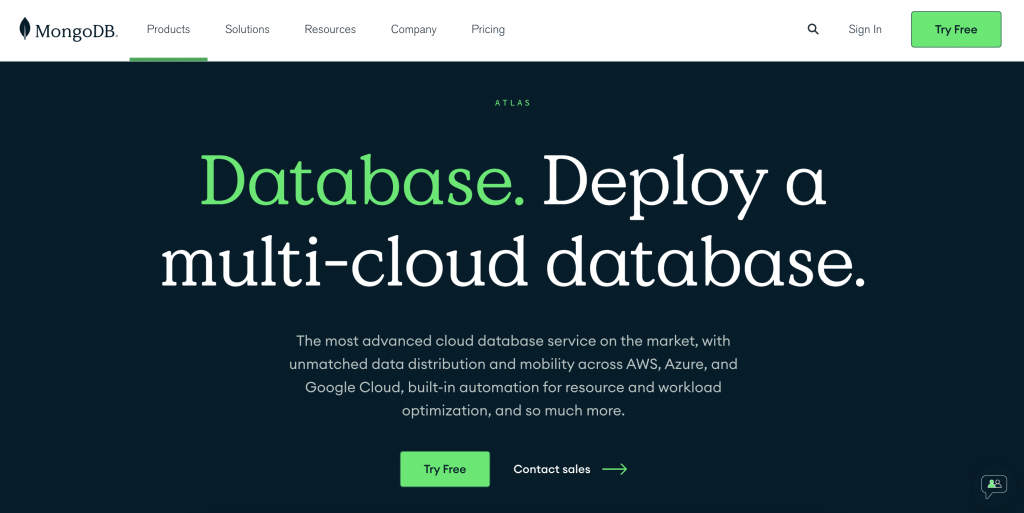
Task: Go to the Pricing page
Action: 488,29
